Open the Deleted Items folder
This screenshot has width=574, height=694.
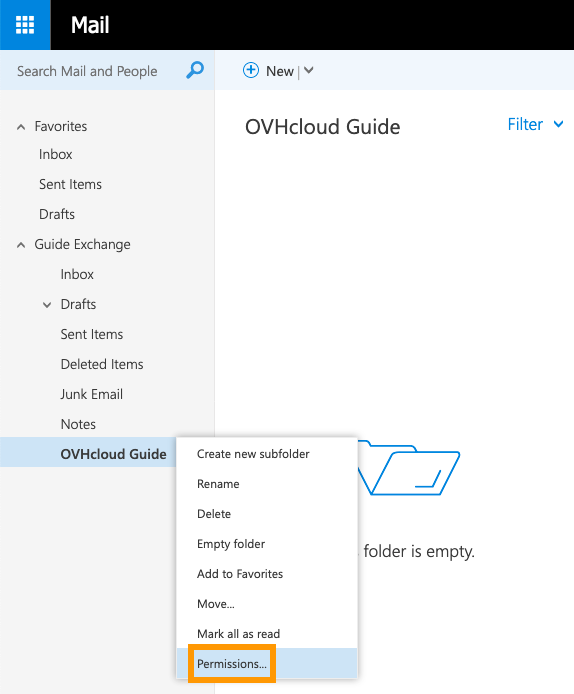point(102,364)
